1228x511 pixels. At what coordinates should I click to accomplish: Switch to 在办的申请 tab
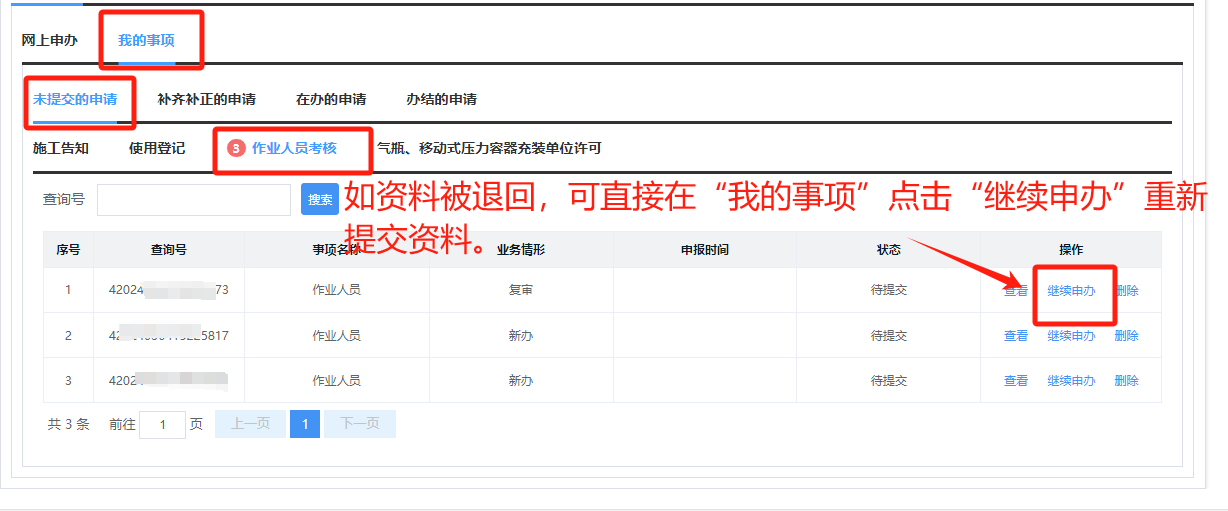331,99
